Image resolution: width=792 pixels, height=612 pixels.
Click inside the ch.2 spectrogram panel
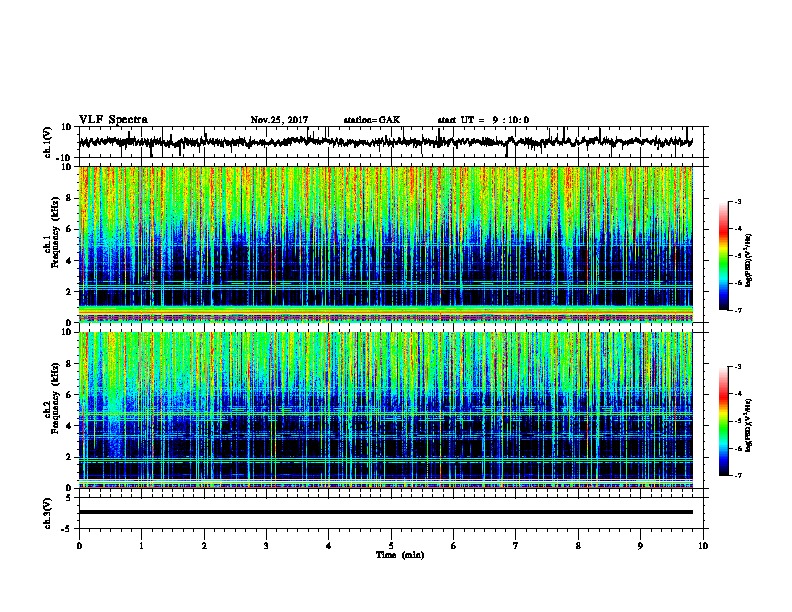(x=385, y=410)
